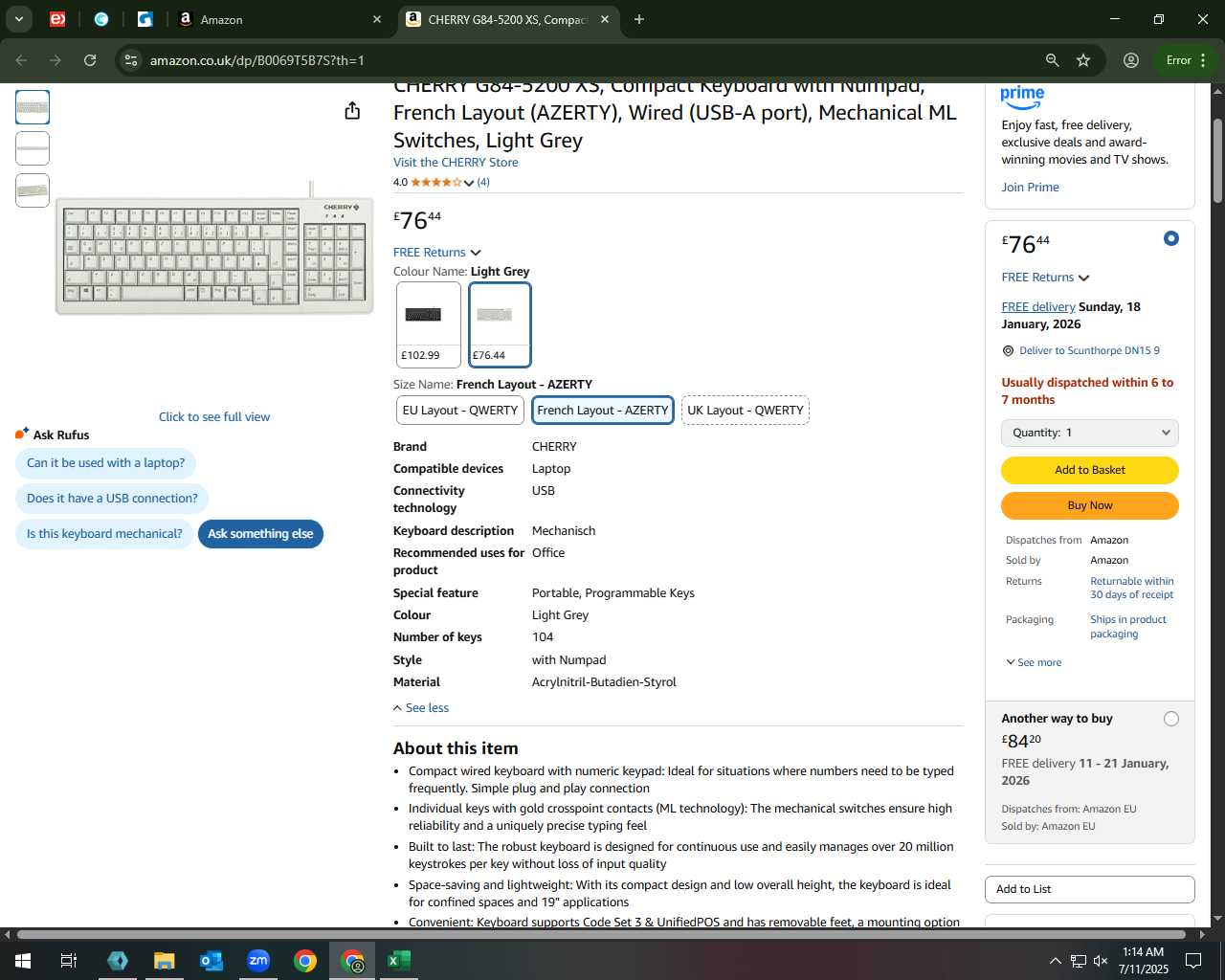This screenshot has height=980, width=1225.
Task: Select the £76.44 offer radio button
Action: [1171, 238]
